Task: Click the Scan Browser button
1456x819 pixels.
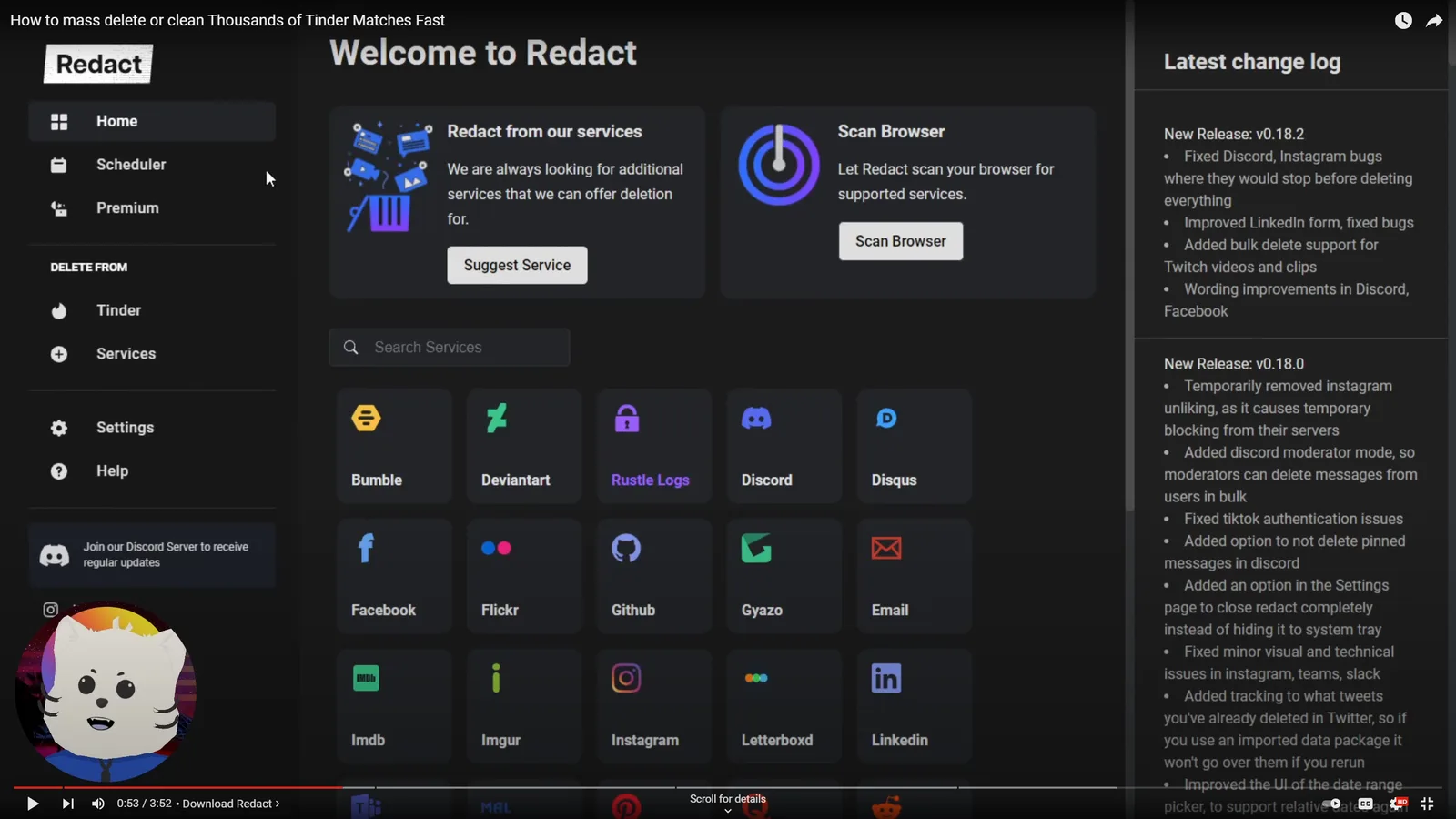Action: coord(900,241)
